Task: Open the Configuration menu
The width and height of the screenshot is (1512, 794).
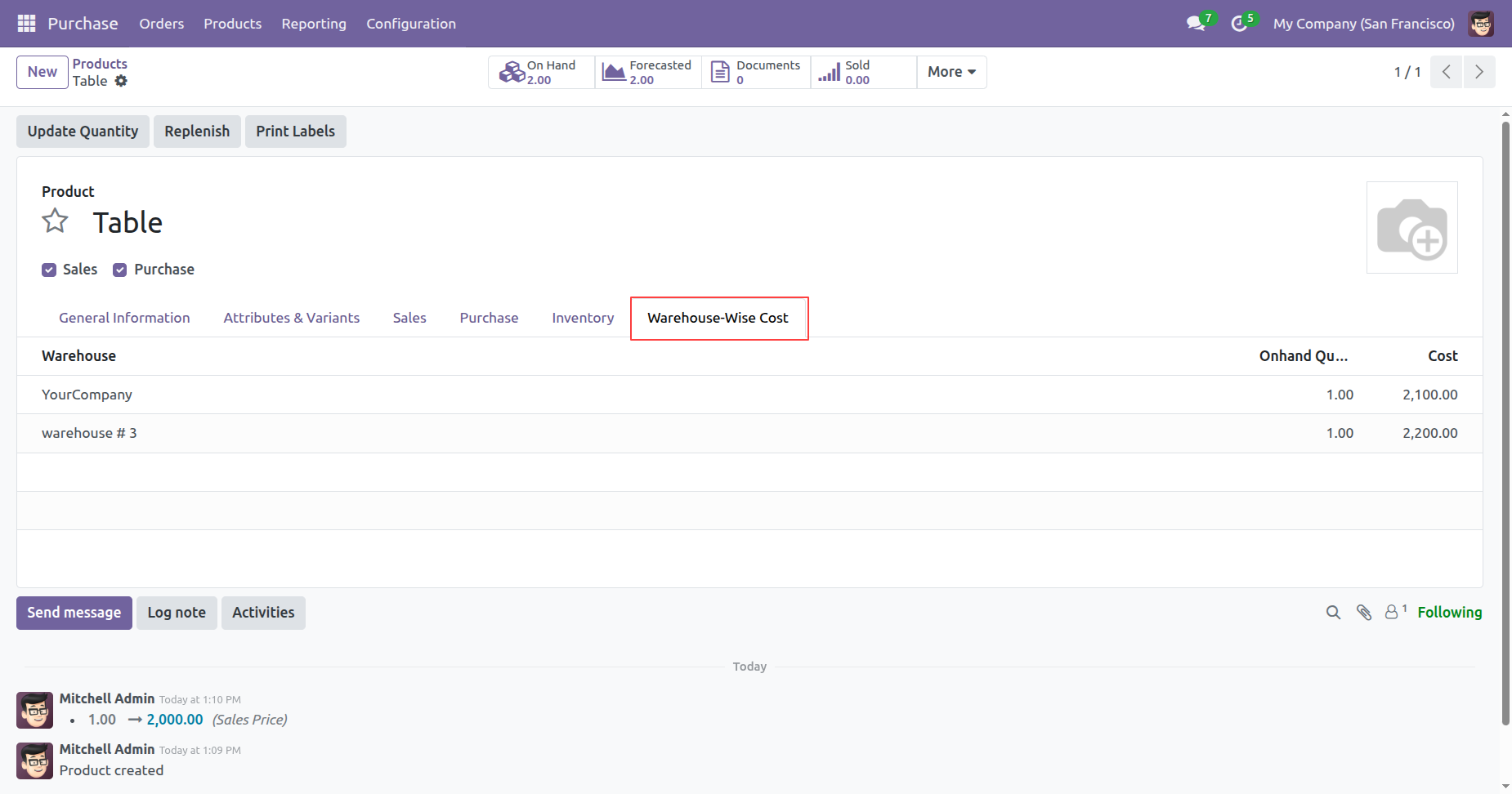Action: [410, 24]
